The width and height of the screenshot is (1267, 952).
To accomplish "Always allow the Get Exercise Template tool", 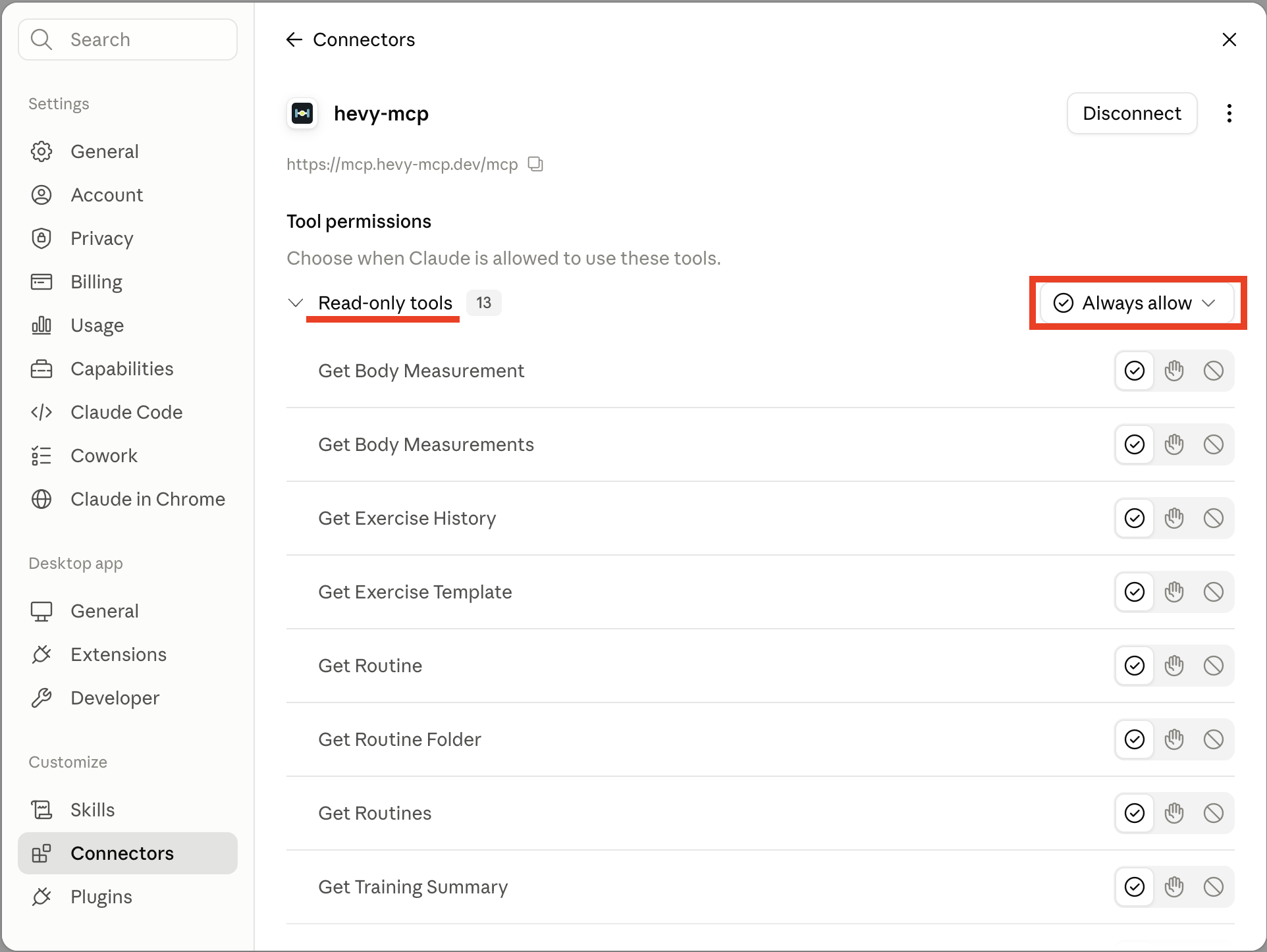I will [x=1135, y=592].
